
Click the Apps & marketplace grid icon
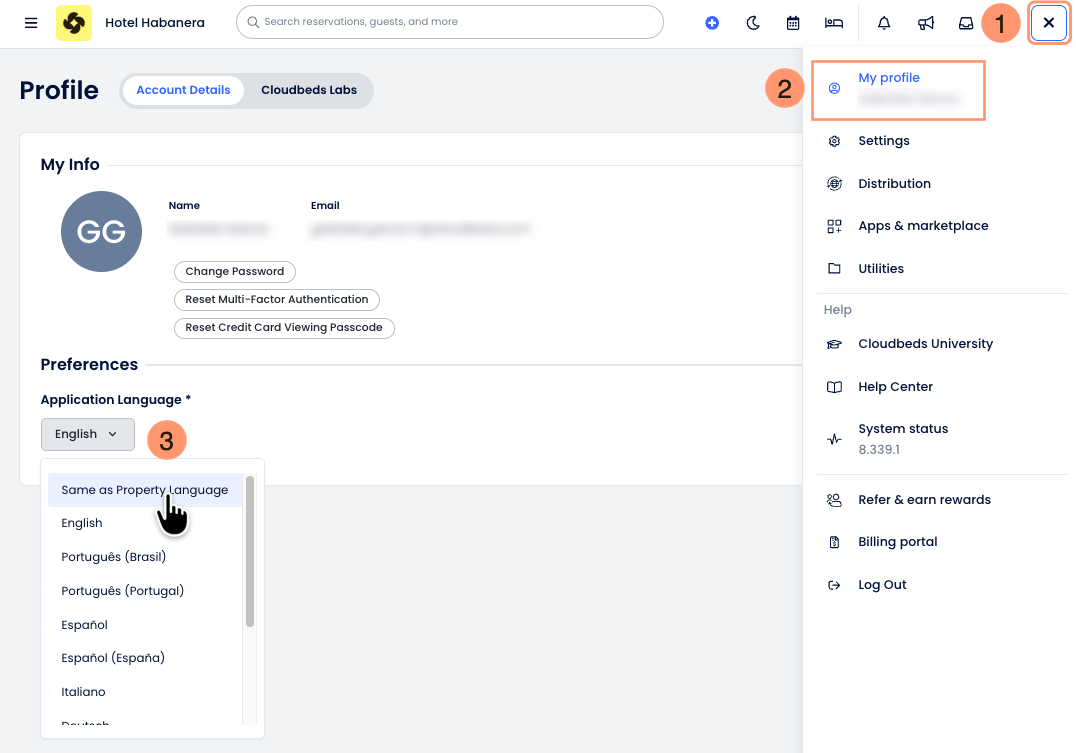coord(834,226)
